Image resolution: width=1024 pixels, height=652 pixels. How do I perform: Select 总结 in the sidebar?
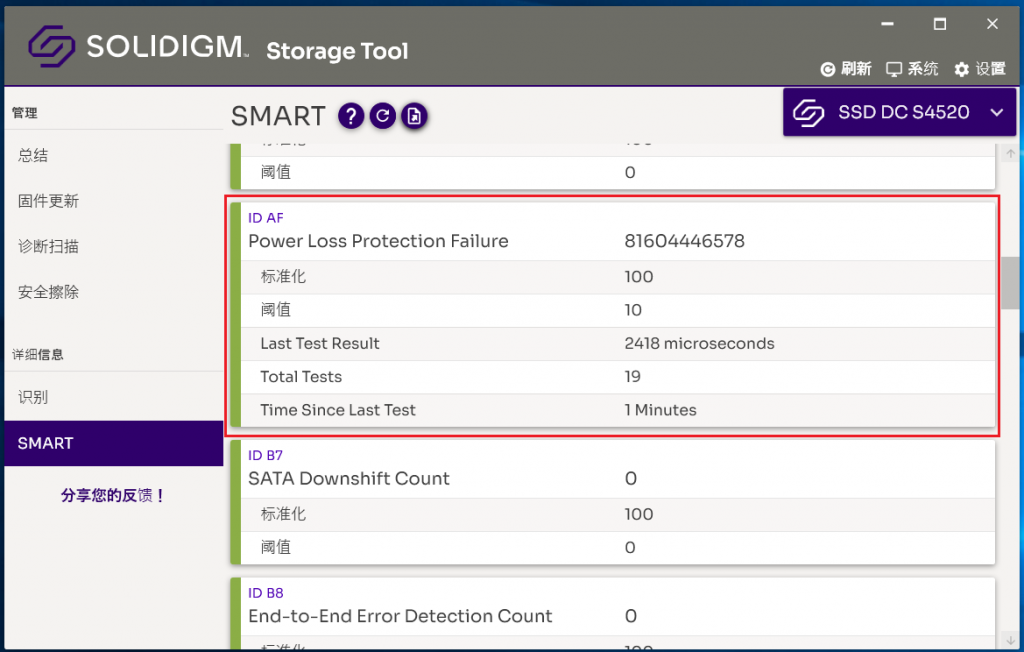(114, 155)
